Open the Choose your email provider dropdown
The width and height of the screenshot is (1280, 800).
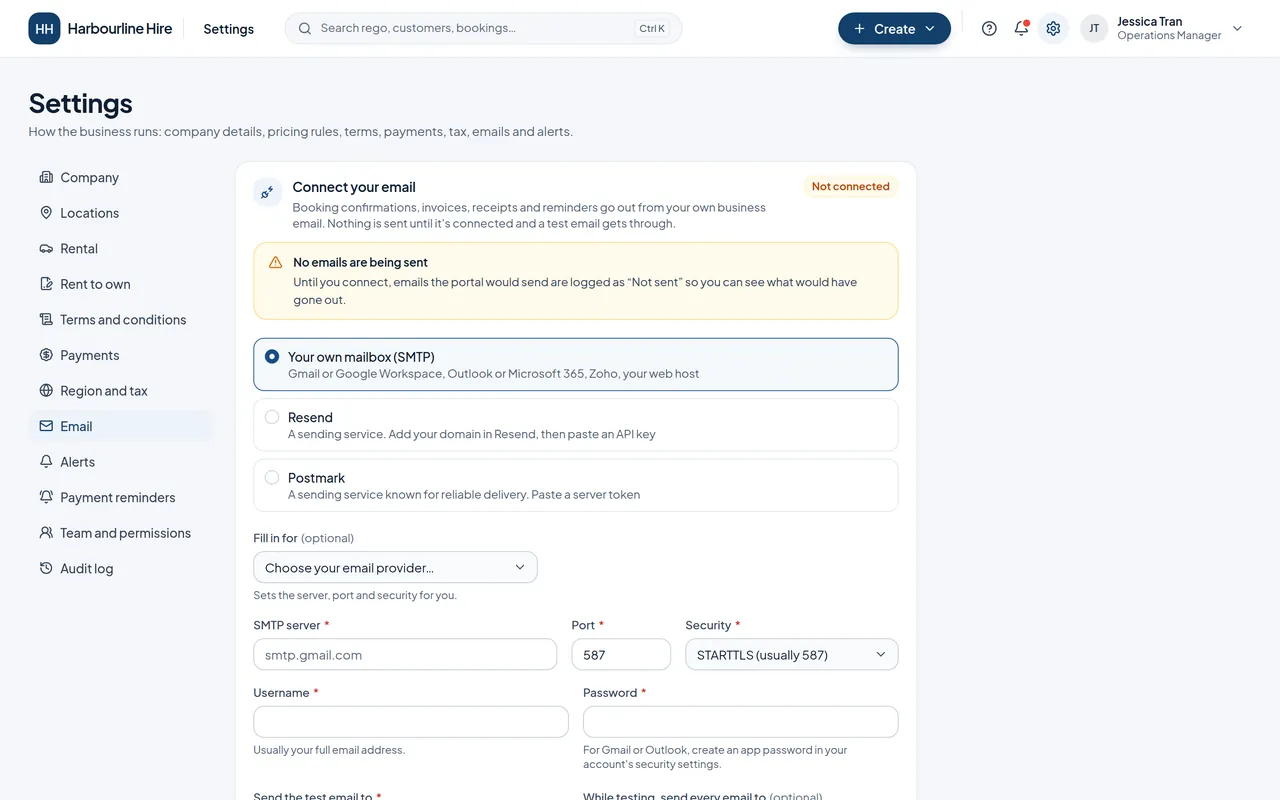point(395,568)
